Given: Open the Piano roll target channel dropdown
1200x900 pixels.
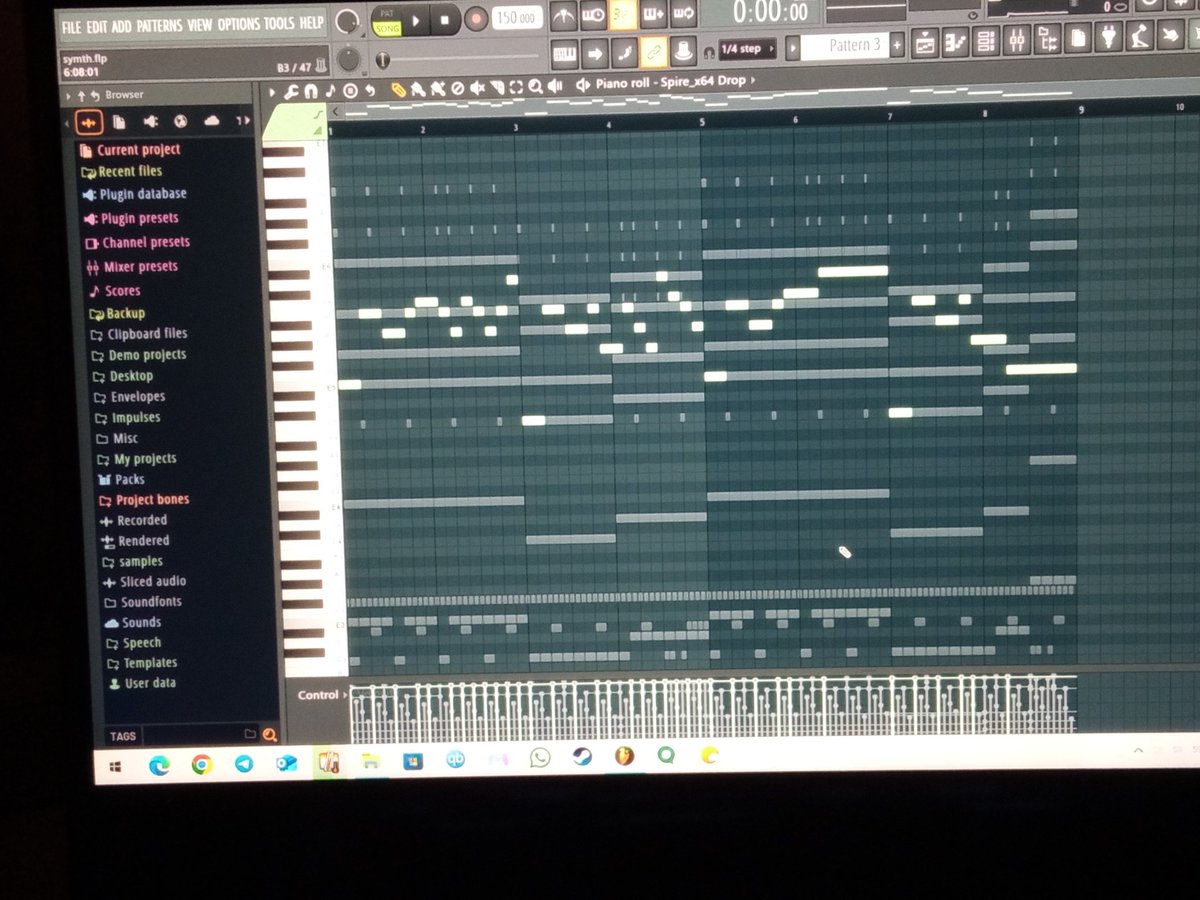Looking at the screenshot, I should pos(670,82).
